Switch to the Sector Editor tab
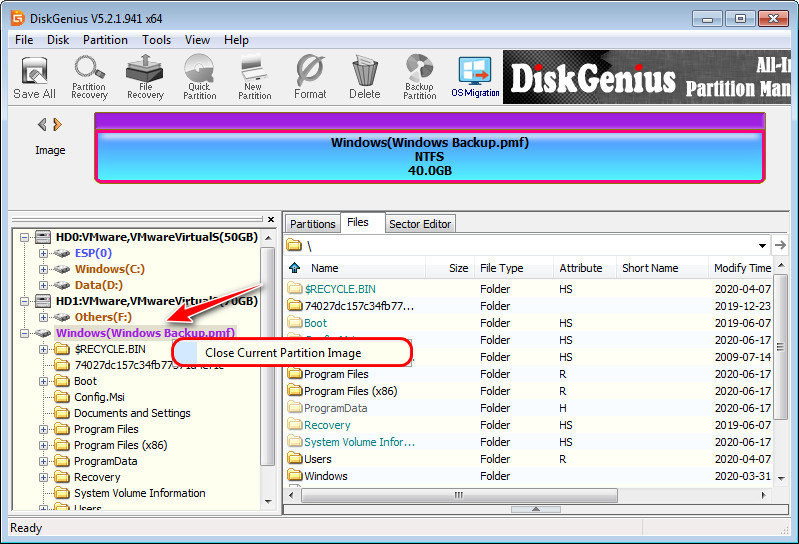The image size is (799, 544). click(420, 224)
